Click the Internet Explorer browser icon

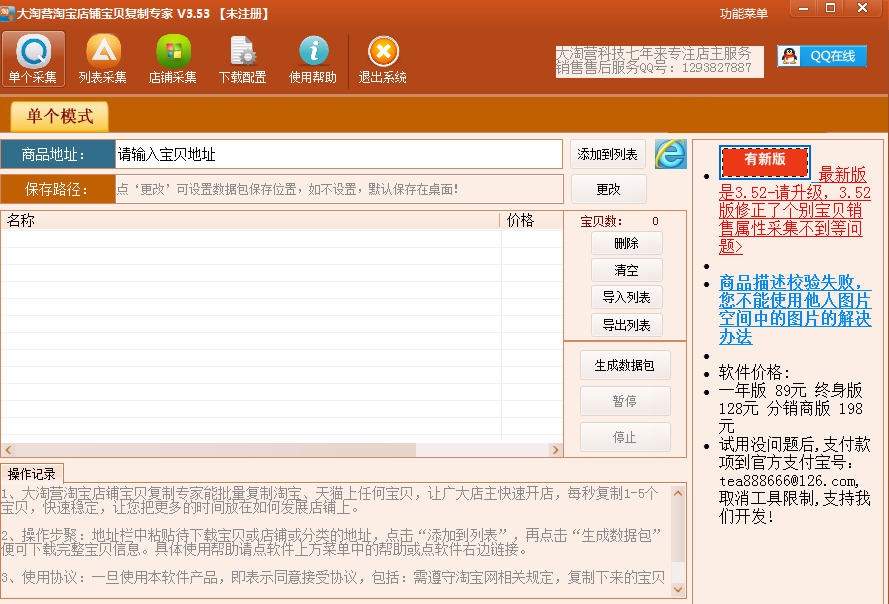[670, 154]
